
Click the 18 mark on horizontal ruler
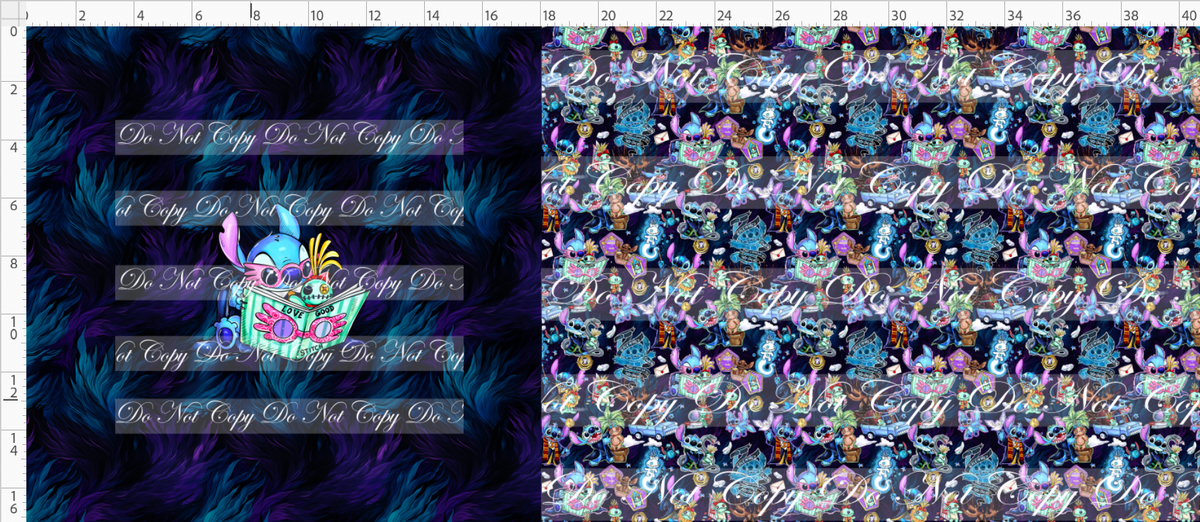tap(549, 17)
